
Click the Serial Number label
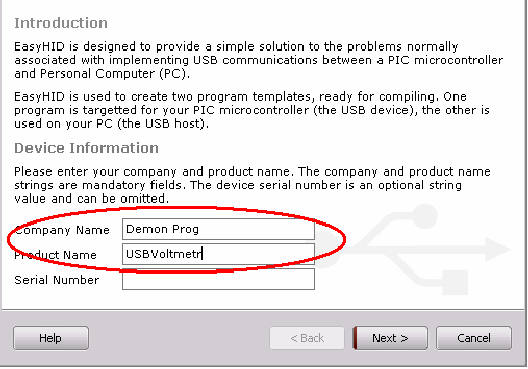57,280
